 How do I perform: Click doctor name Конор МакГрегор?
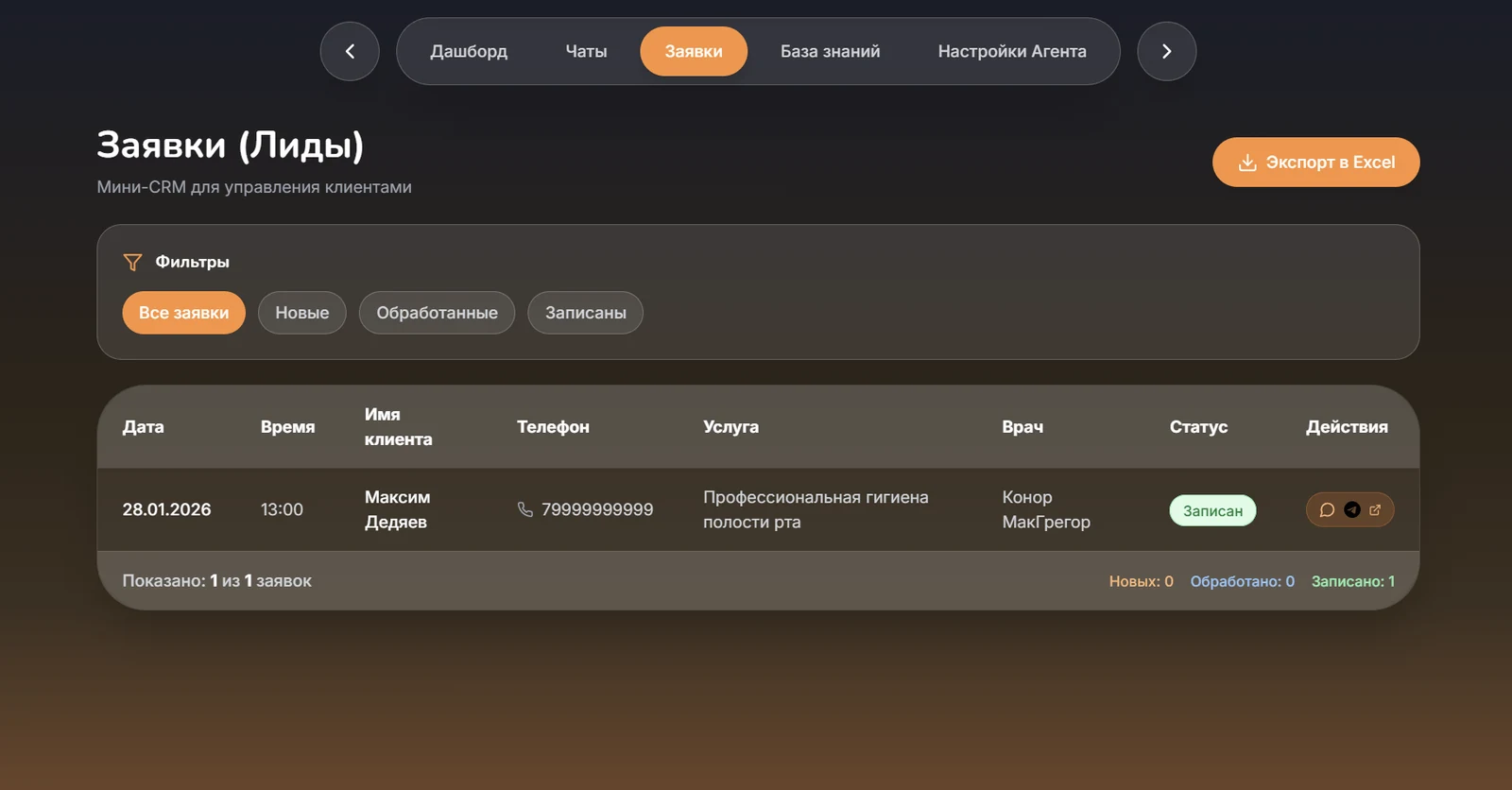pyautogui.click(x=1046, y=509)
